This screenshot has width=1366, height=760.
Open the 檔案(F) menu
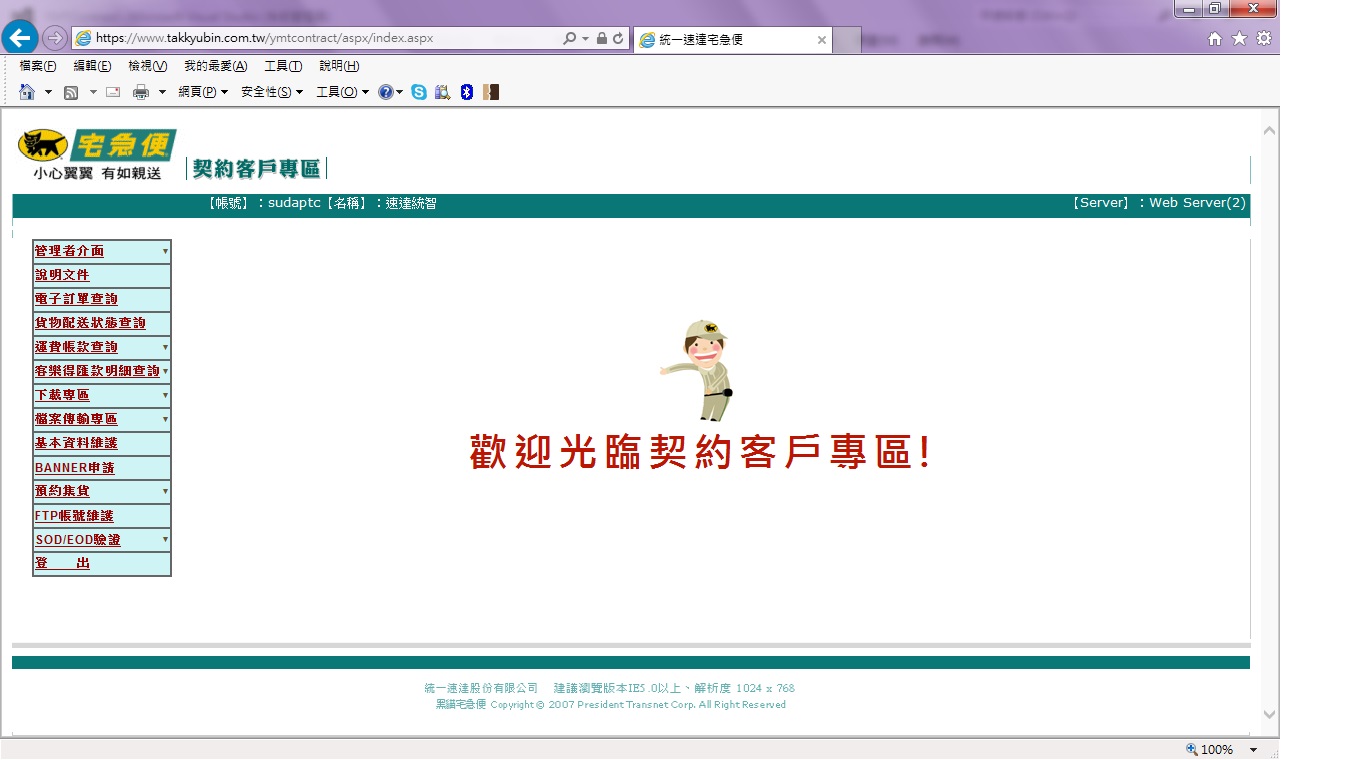tap(38, 66)
